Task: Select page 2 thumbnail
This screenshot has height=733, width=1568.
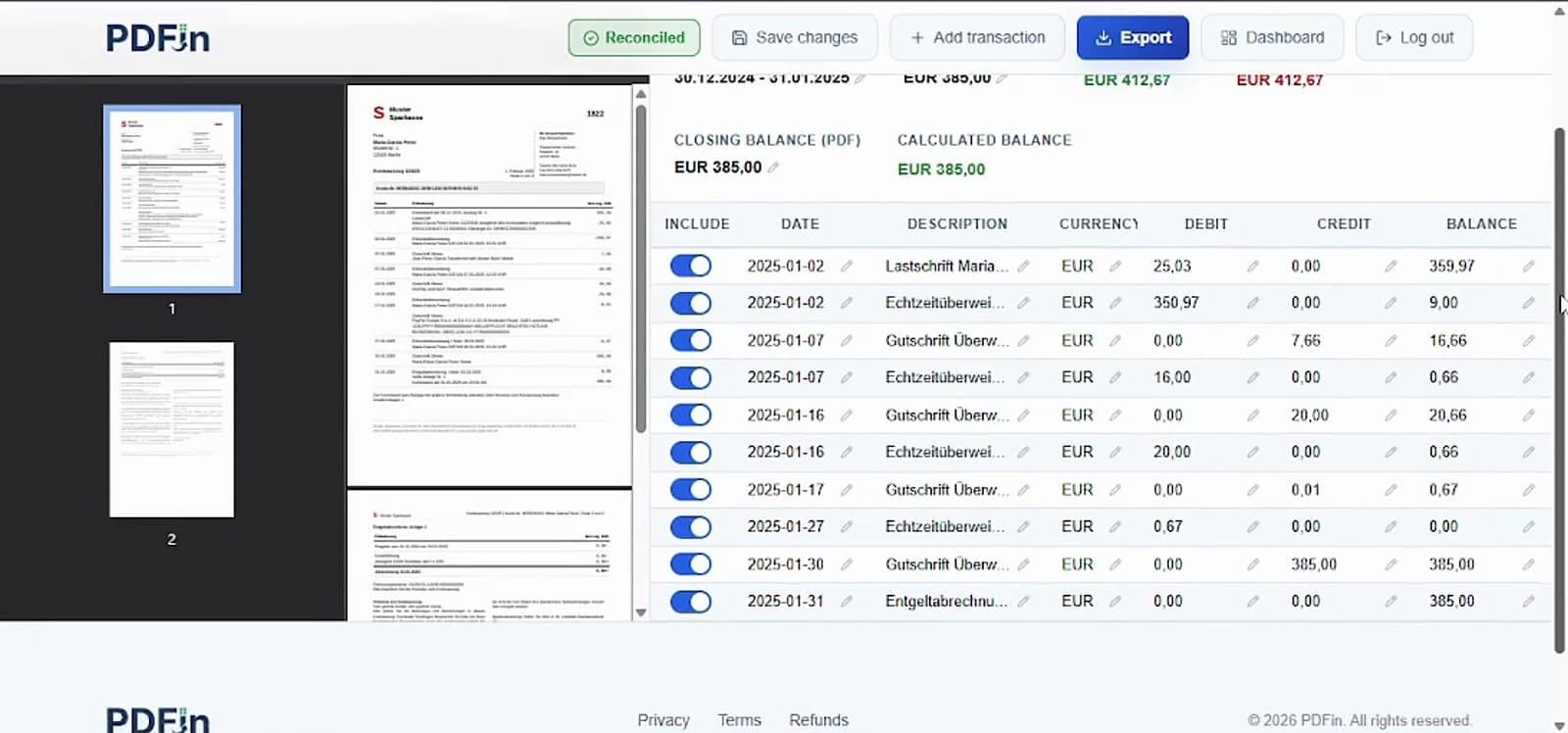Action: click(x=171, y=429)
